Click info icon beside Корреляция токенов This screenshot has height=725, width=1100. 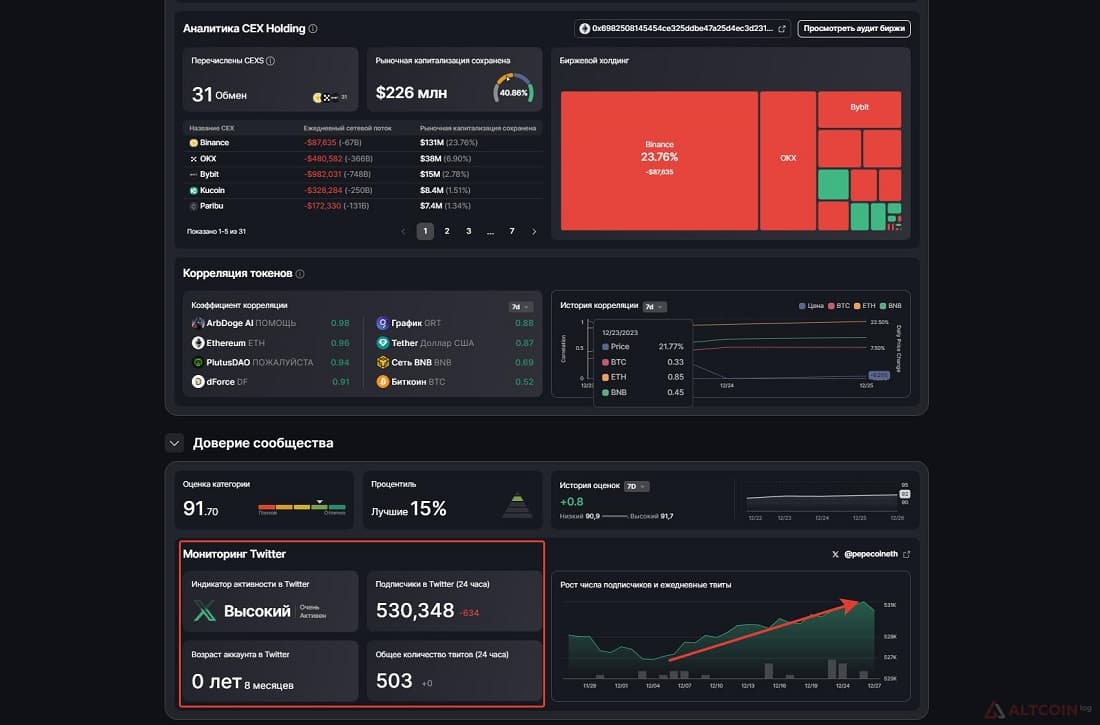[x=300, y=274]
